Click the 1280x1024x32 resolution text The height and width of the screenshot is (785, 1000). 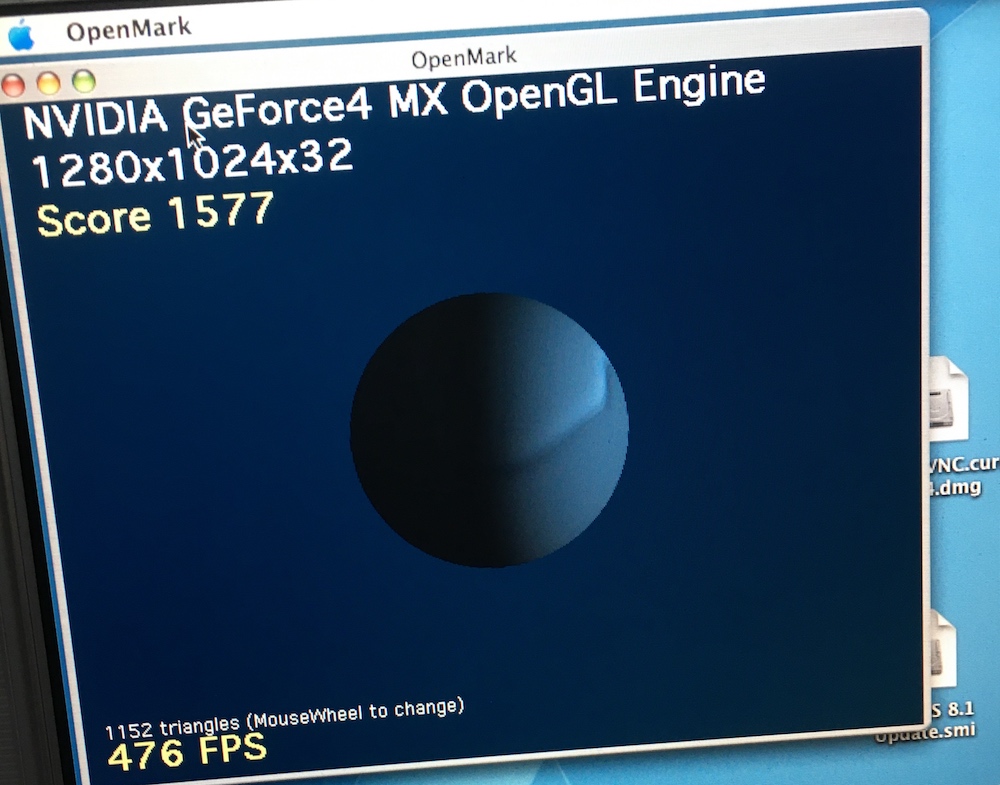pyautogui.click(x=192, y=163)
